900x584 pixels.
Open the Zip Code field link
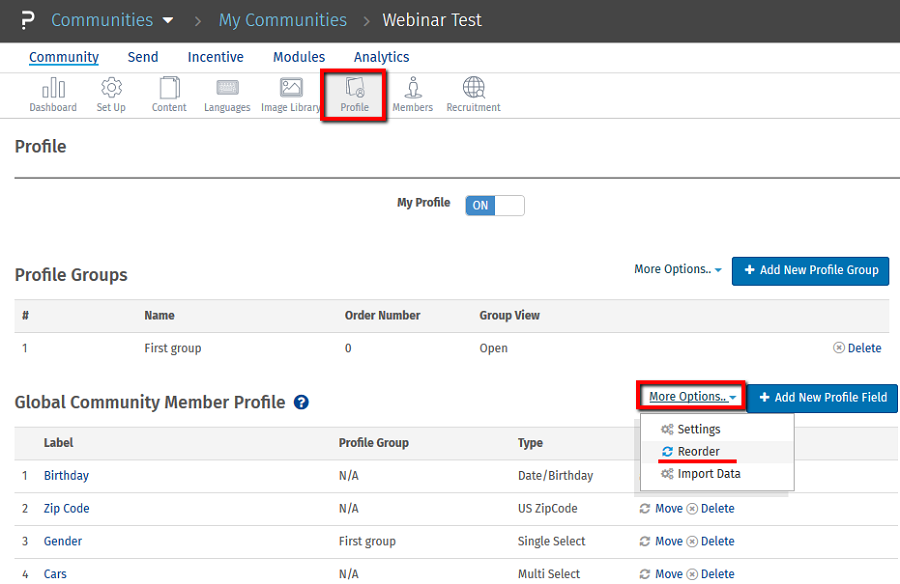coord(66,509)
